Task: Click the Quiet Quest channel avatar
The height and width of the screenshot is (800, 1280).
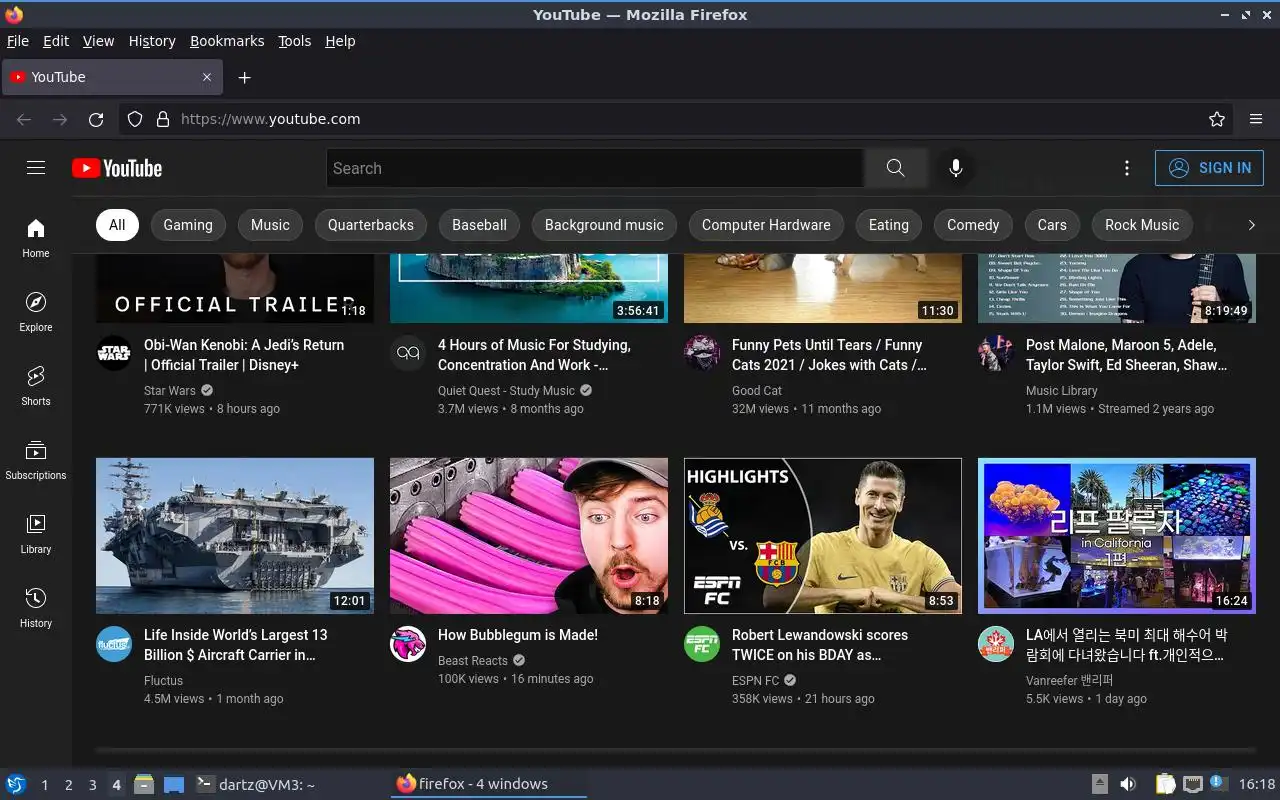Action: [407, 353]
